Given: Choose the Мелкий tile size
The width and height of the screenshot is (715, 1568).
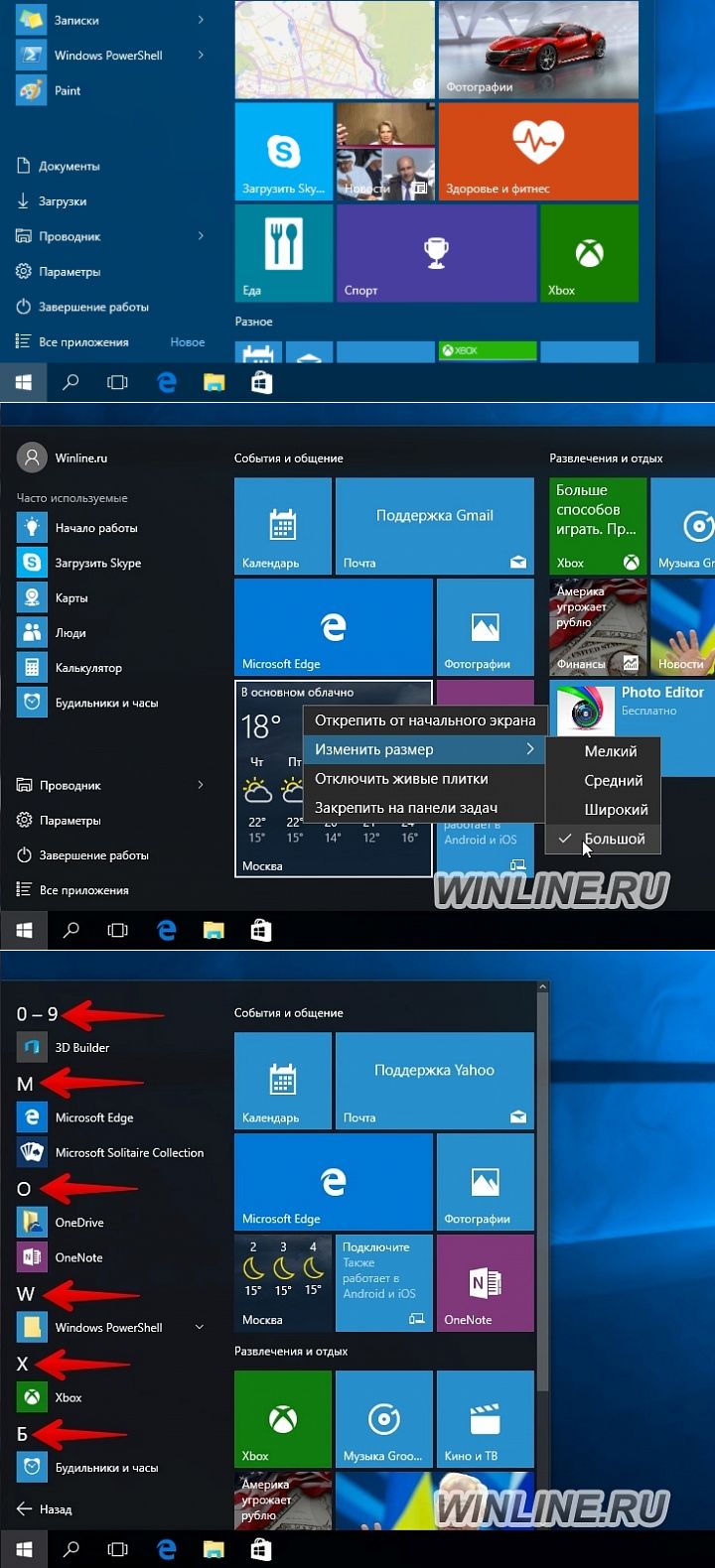Looking at the screenshot, I should tap(610, 751).
